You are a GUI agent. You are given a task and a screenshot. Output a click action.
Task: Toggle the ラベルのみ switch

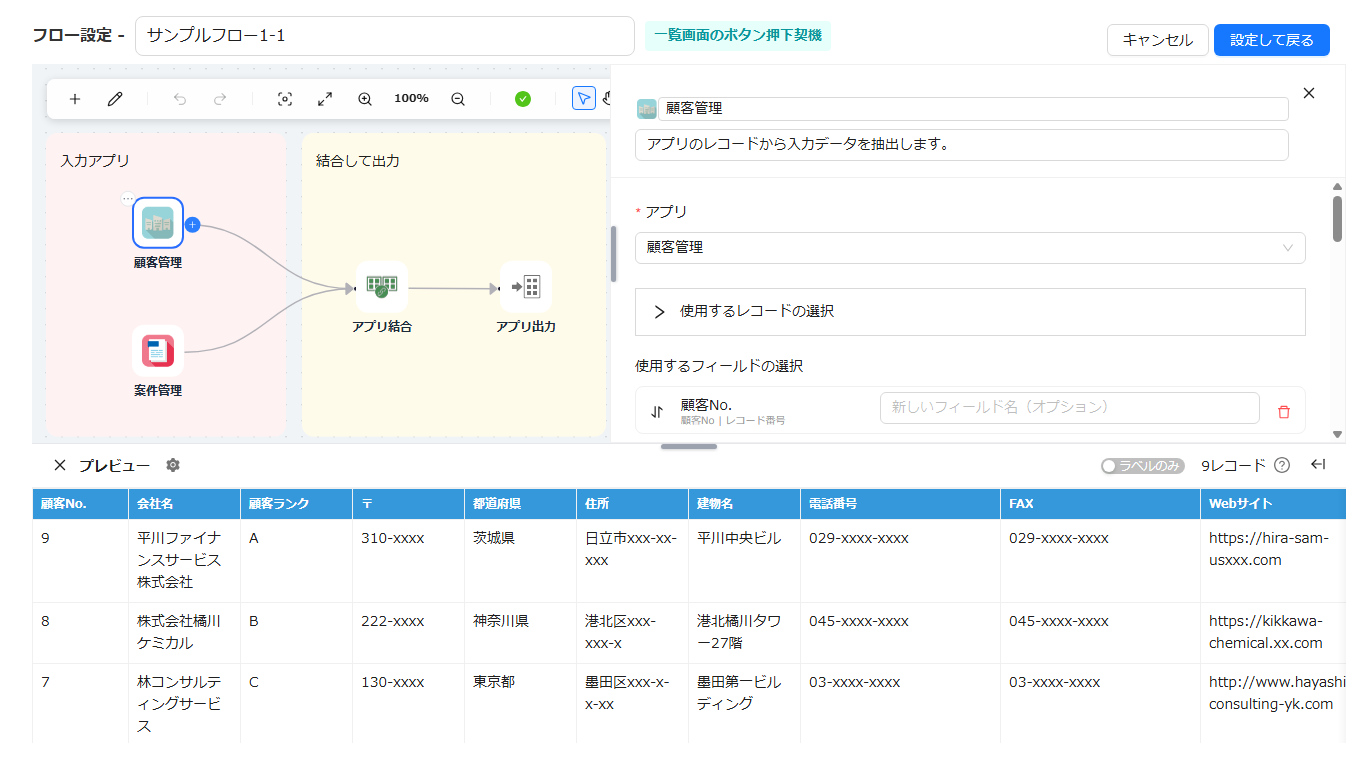point(1143,466)
